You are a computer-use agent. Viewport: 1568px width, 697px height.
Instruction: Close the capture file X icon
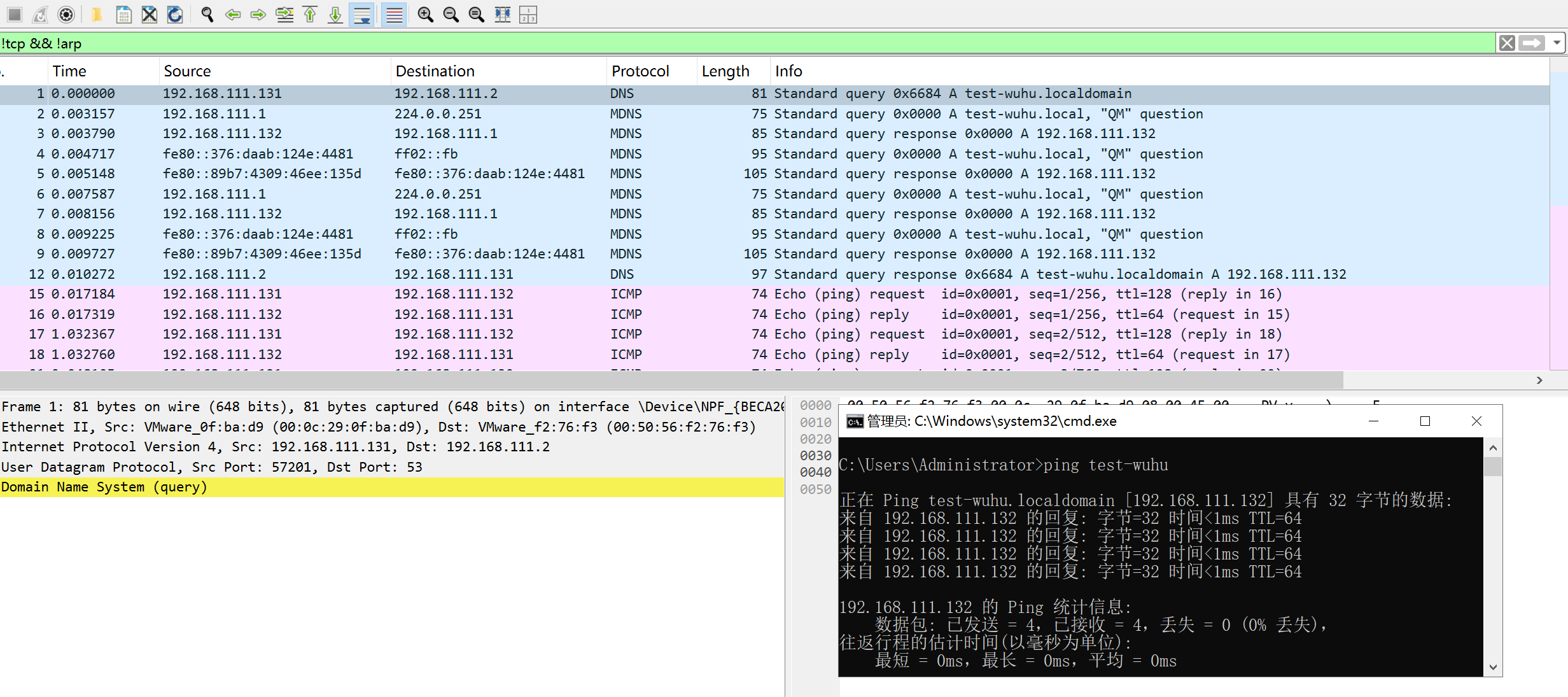(150, 14)
